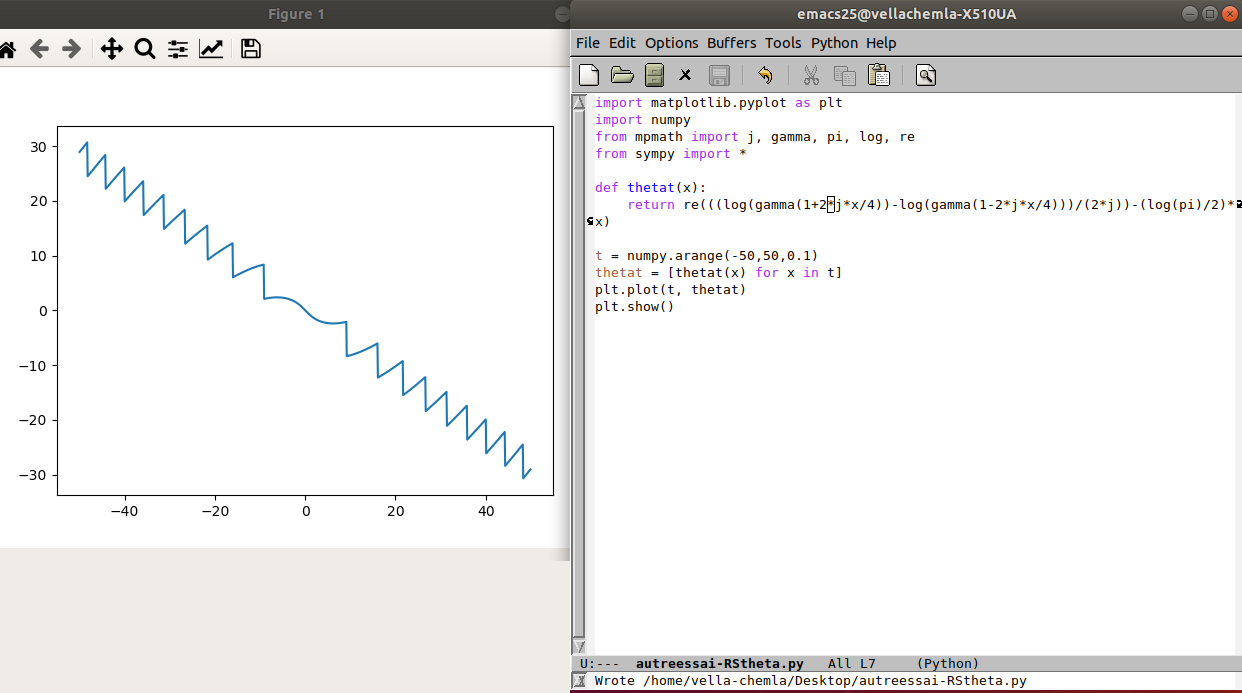Viewport: 1242px width, 693px height.
Task: Open a file using Emacs folder icon
Action: (622, 75)
